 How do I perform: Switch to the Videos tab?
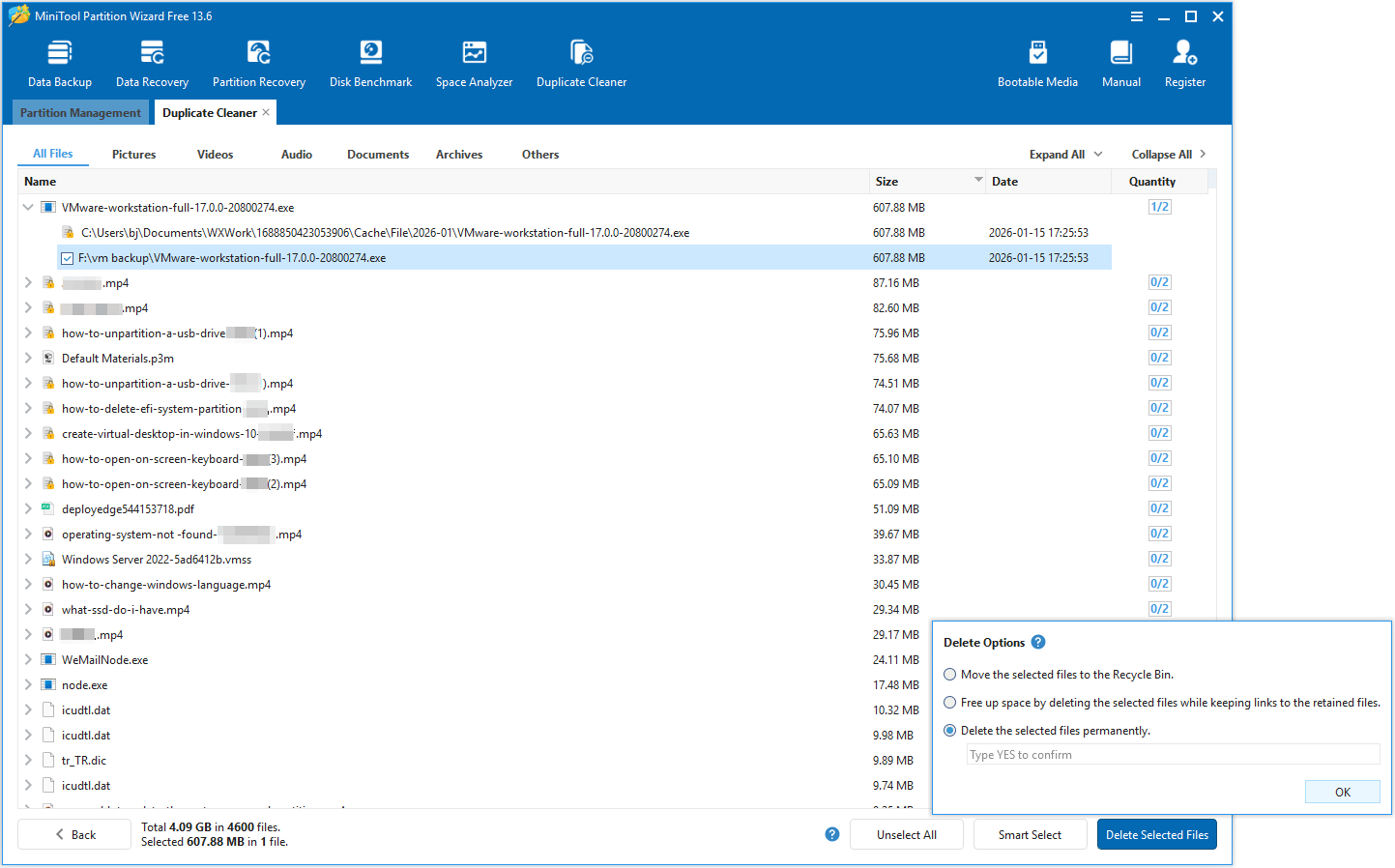coord(215,154)
